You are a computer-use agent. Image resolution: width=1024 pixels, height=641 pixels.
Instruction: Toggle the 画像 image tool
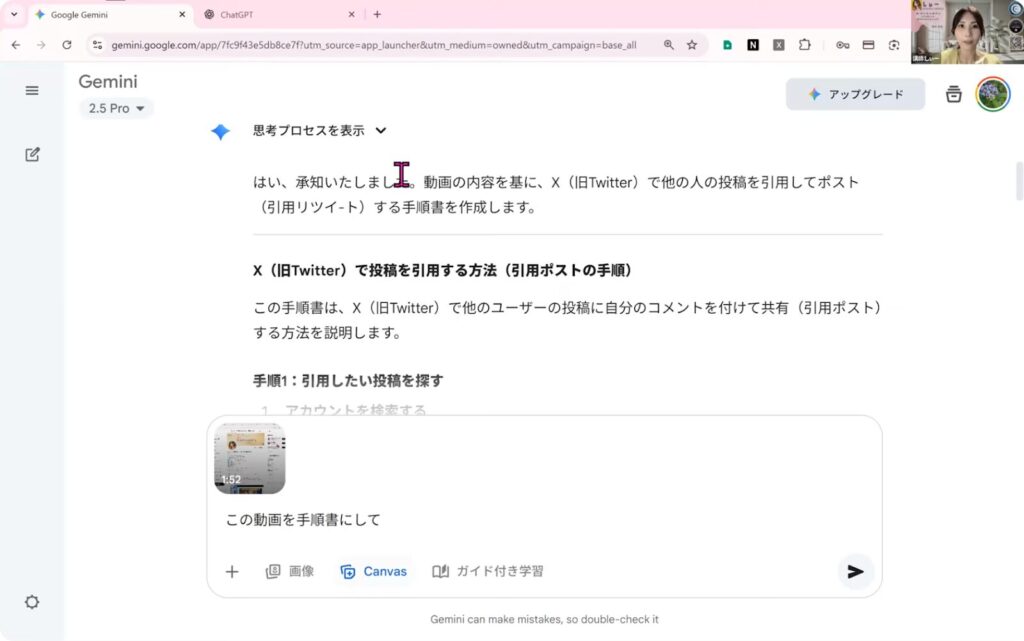point(290,571)
